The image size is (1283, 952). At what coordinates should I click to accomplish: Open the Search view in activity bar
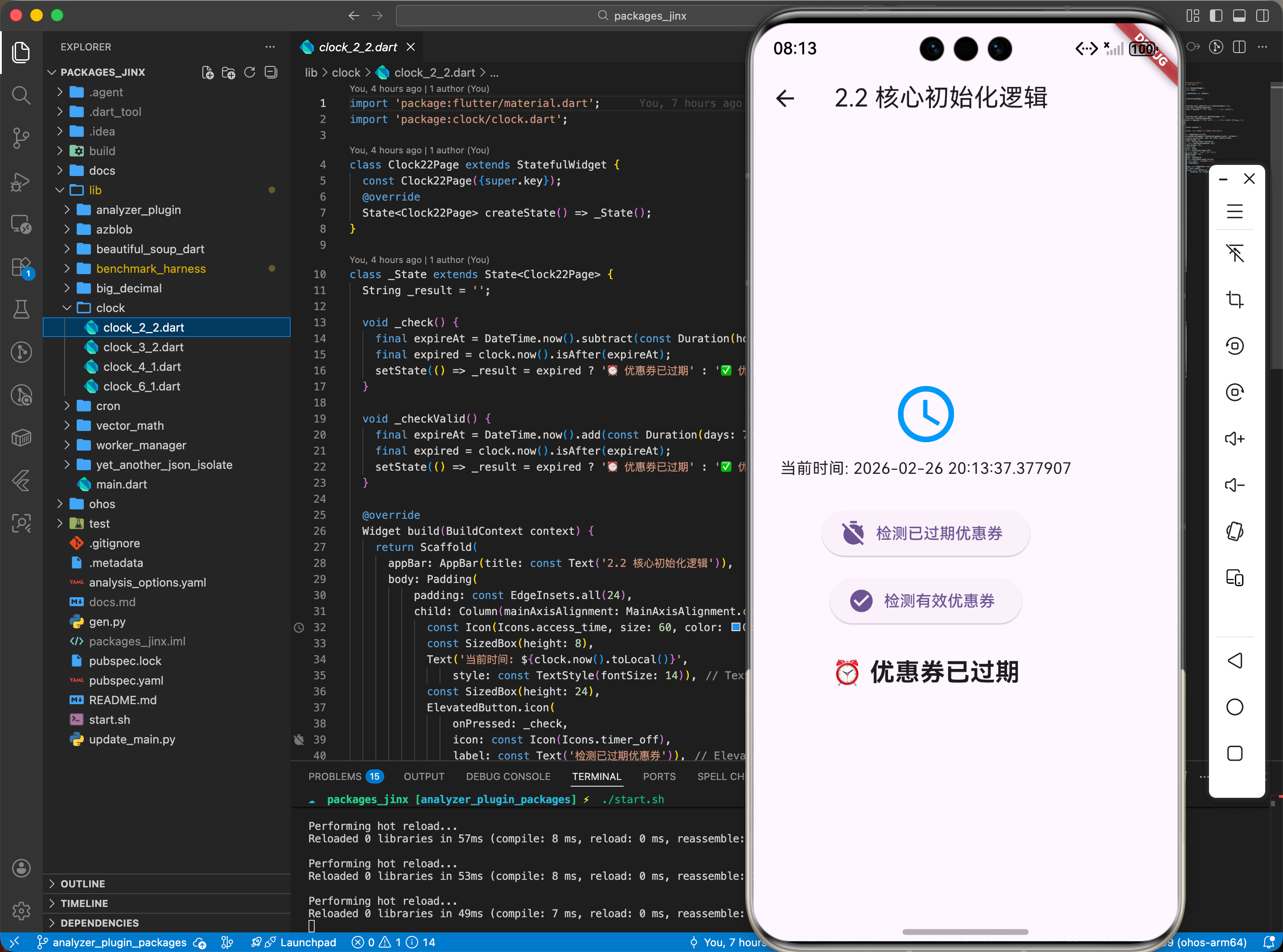(x=21, y=95)
